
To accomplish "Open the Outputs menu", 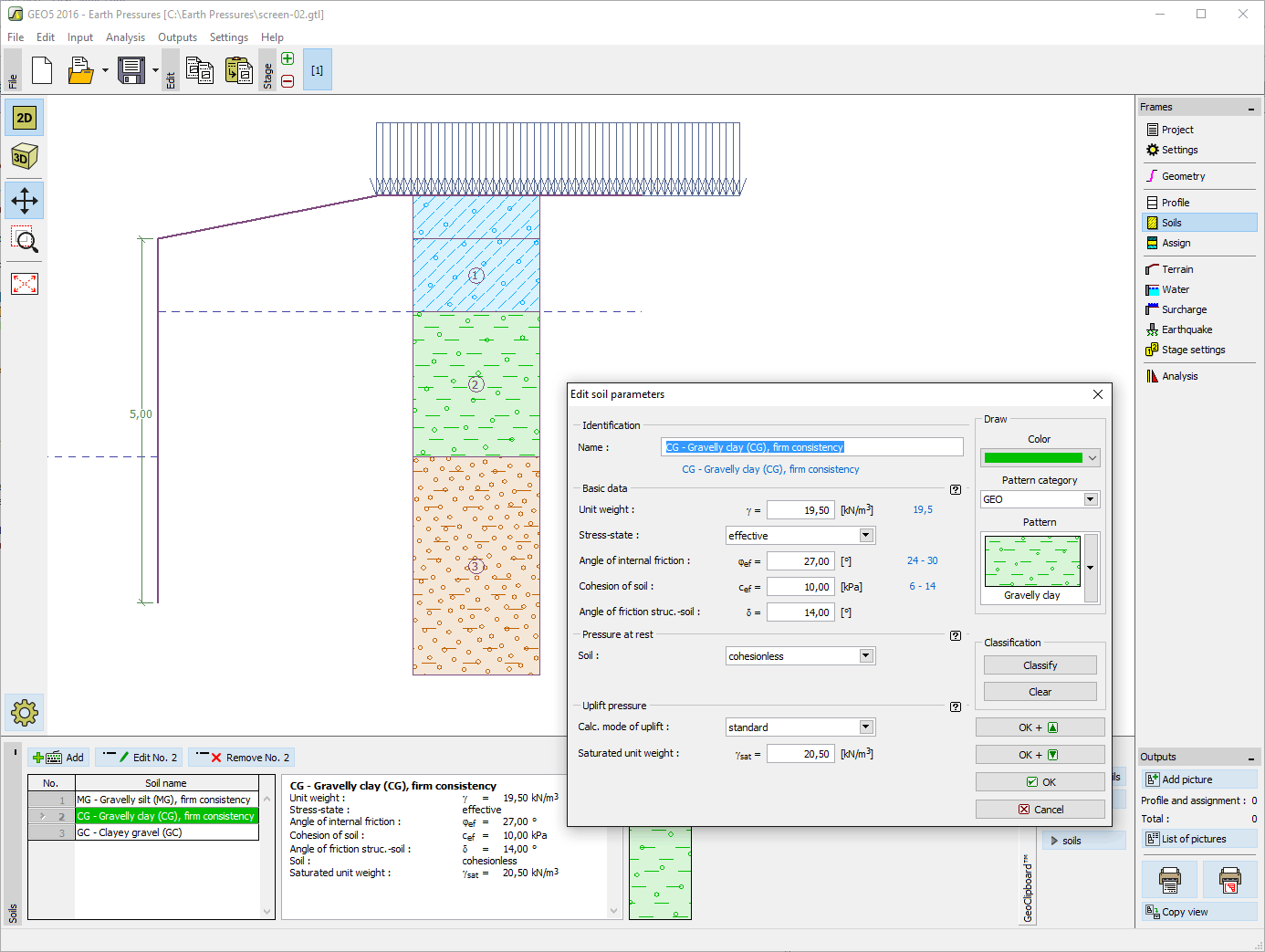I will click(x=177, y=37).
